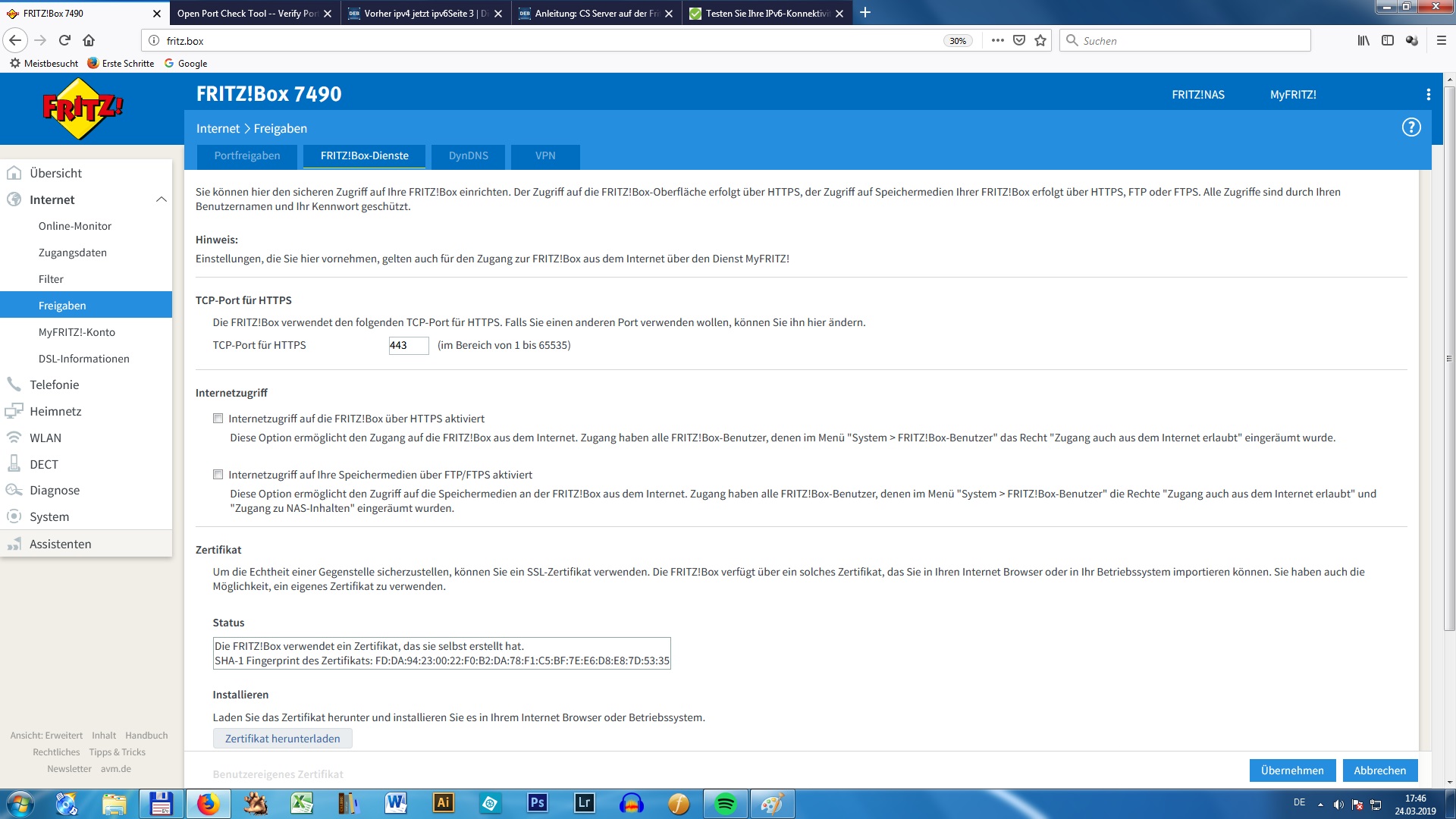Open the browser home page
Image resolution: width=1456 pixels, height=819 pixels.
click(x=89, y=40)
